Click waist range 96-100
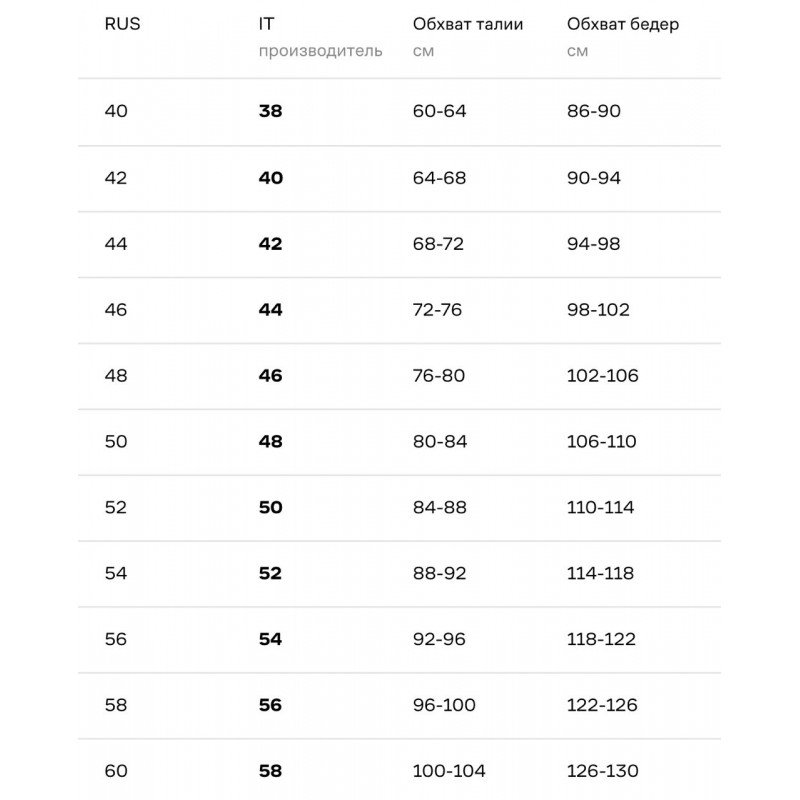The image size is (800, 800). [444, 705]
